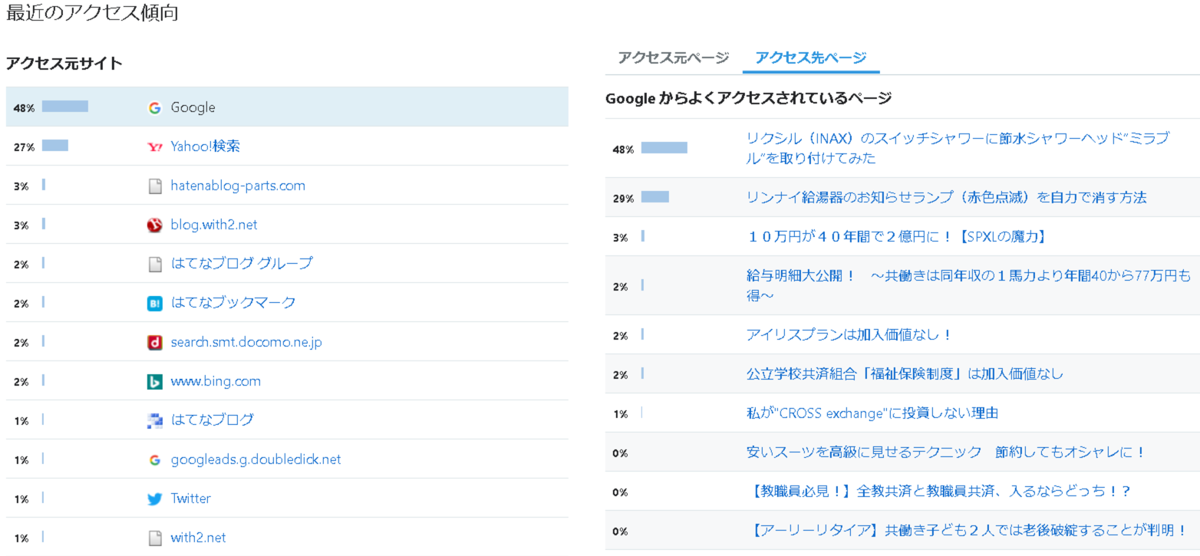Open the リンナイ給湯器のお知らせランプ article link
The width and height of the screenshot is (1200, 556).
946,197
